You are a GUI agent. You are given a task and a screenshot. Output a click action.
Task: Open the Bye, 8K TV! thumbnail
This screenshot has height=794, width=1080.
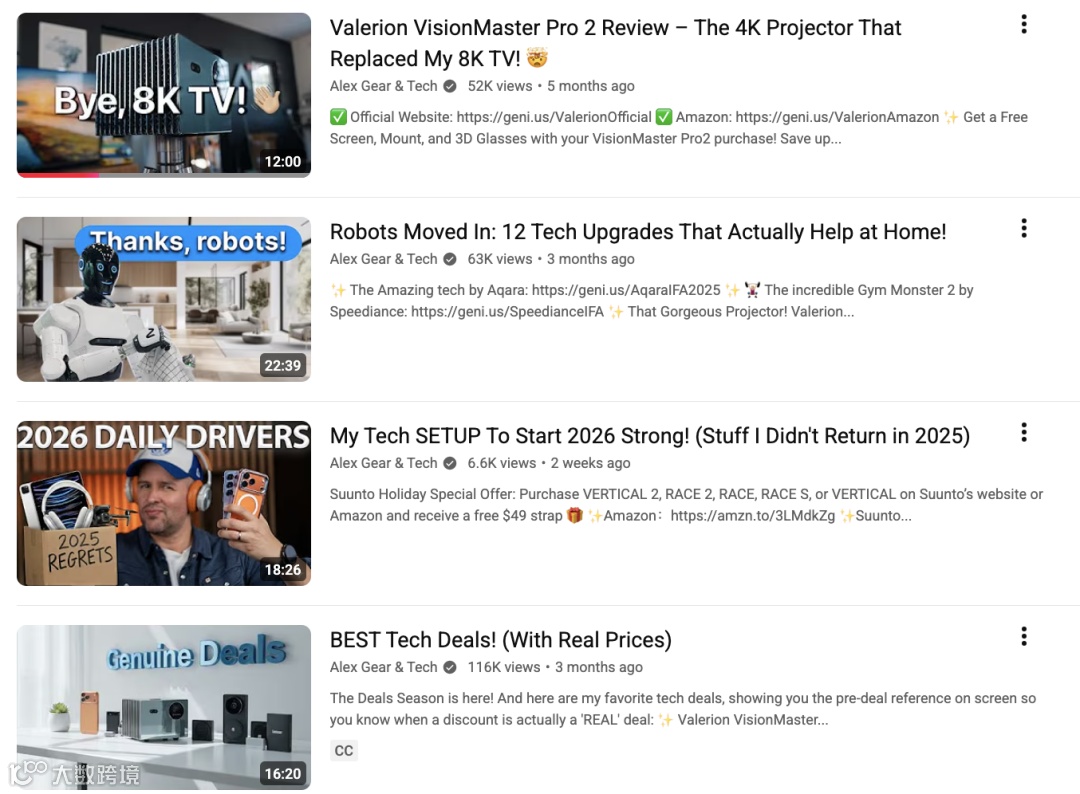[164, 94]
